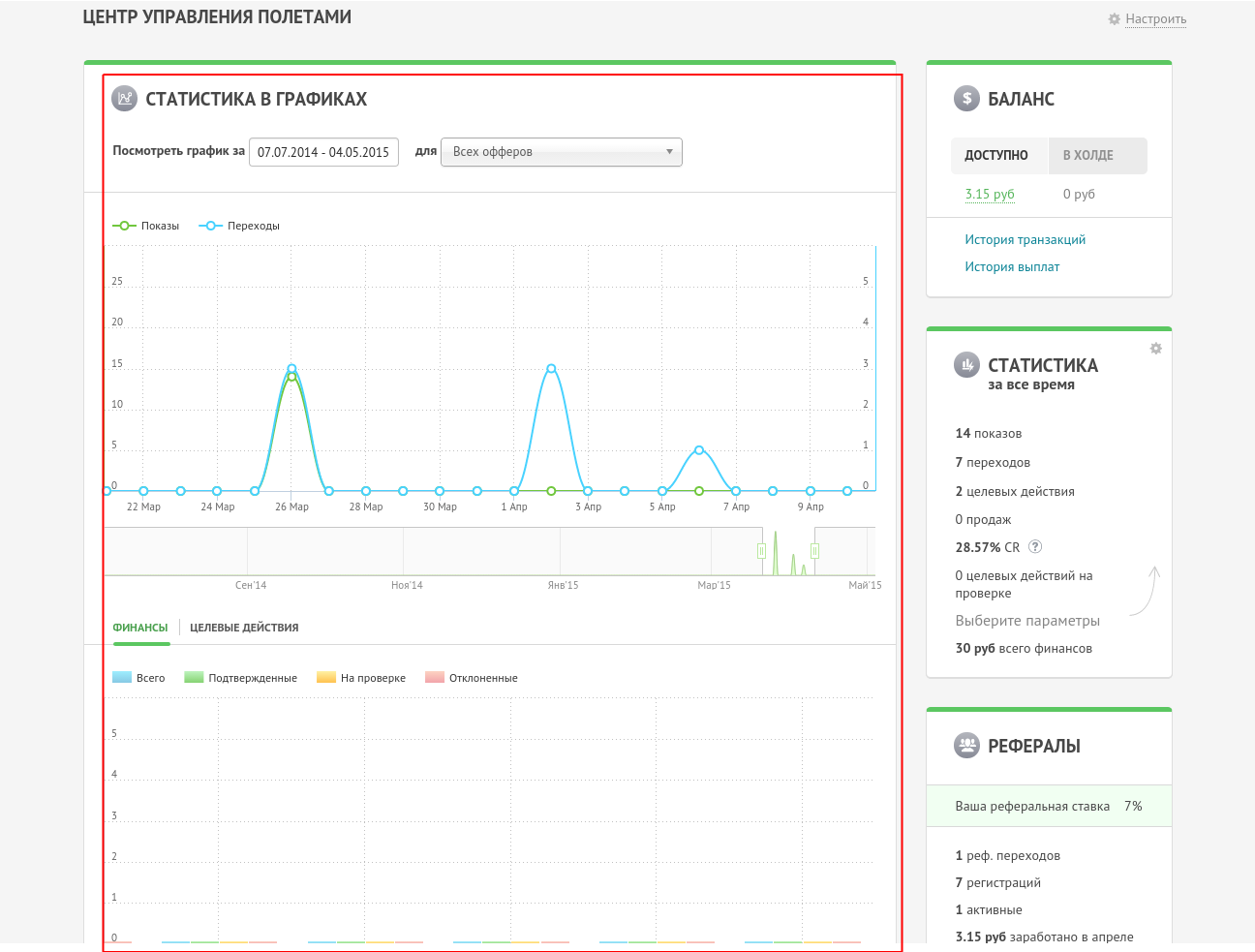
Task: Click the Отклоненные red legend swatch
Action: point(435,678)
